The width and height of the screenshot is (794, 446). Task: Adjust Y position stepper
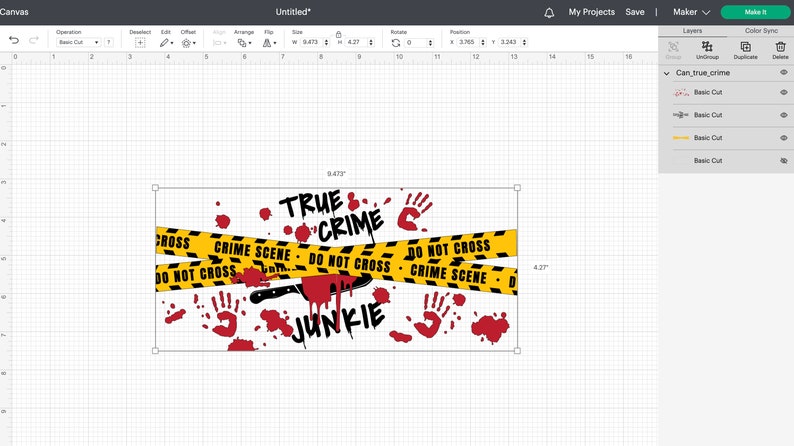click(x=524, y=42)
